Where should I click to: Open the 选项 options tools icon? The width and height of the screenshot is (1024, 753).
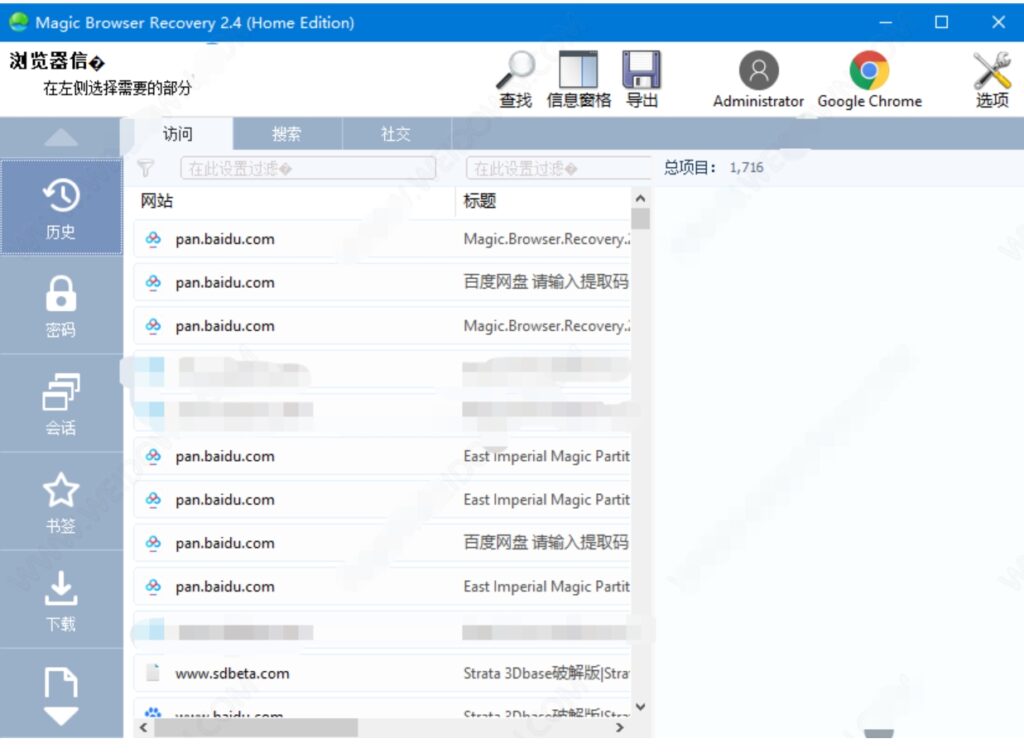tap(991, 72)
